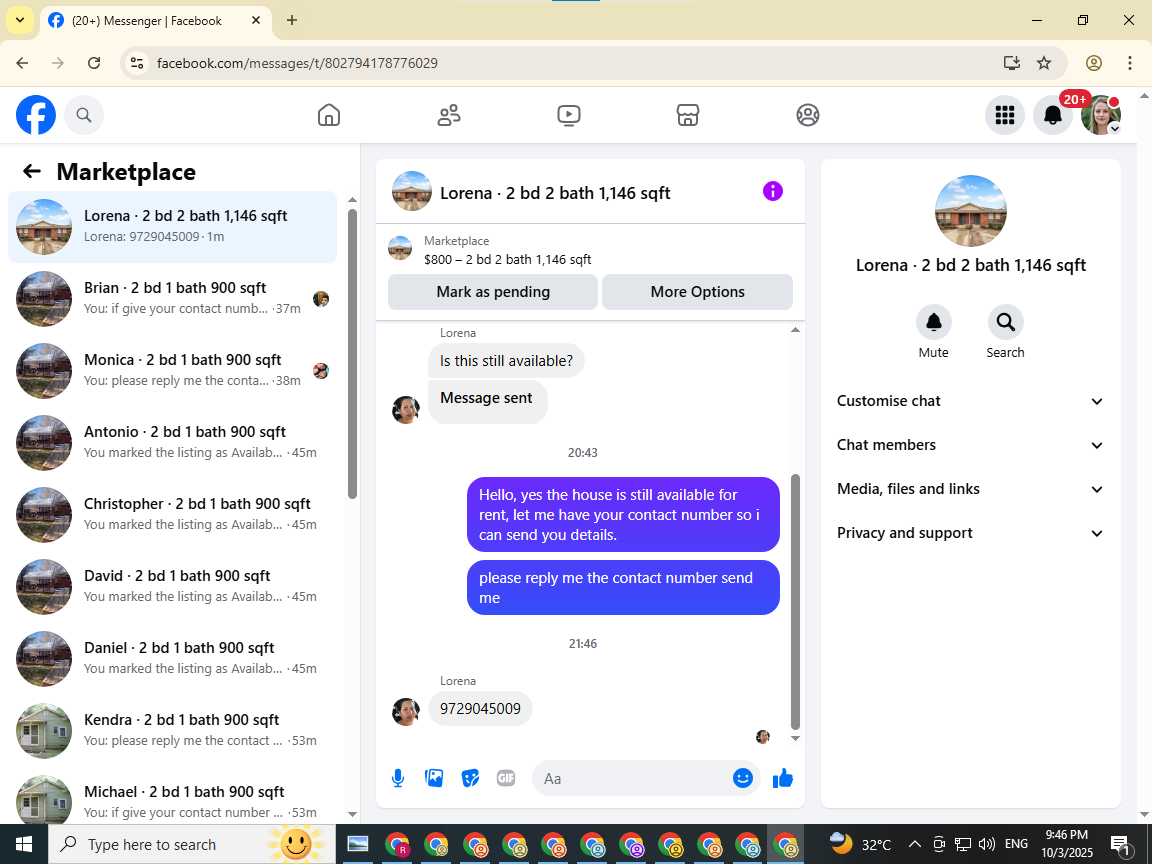This screenshot has height=864, width=1152.
Task: Open the purple conversation information icon
Action: [x=773, y=192]
